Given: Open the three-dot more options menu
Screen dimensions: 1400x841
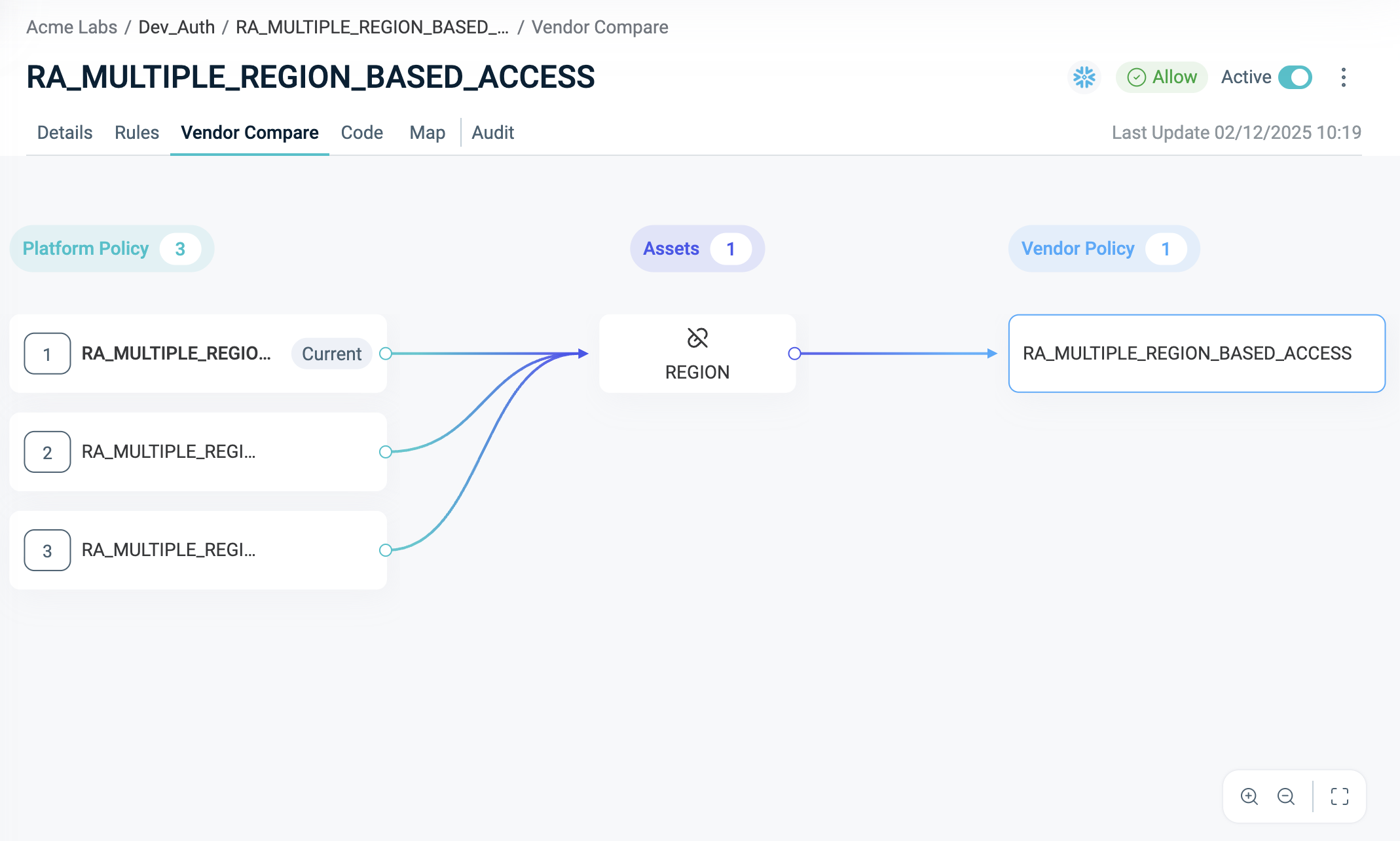Looking at the screenshot, I should [x=1343, y=77].
